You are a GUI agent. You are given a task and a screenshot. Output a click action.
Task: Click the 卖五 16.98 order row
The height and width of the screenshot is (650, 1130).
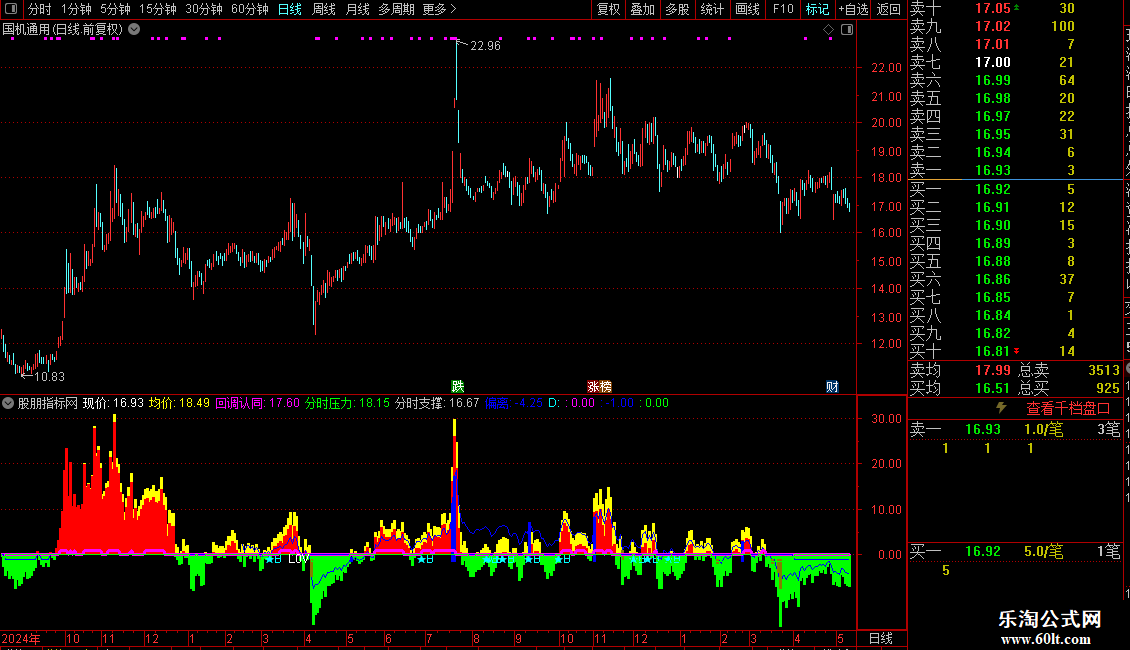1016,99
